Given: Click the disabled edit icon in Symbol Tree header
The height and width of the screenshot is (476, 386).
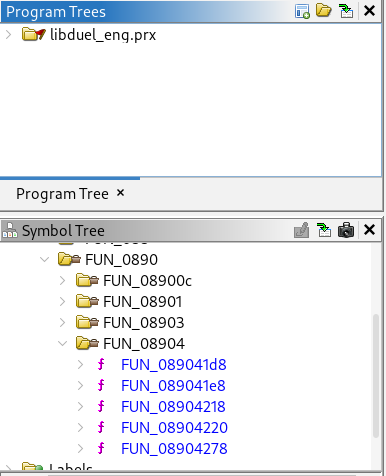Looking at the screenshot, I should [301, 230].
